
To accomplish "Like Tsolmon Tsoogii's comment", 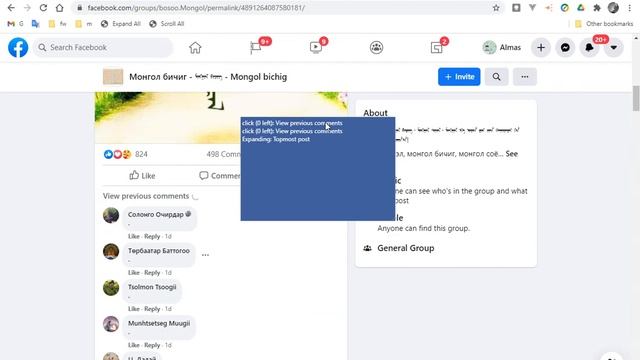I will [133, 309].
